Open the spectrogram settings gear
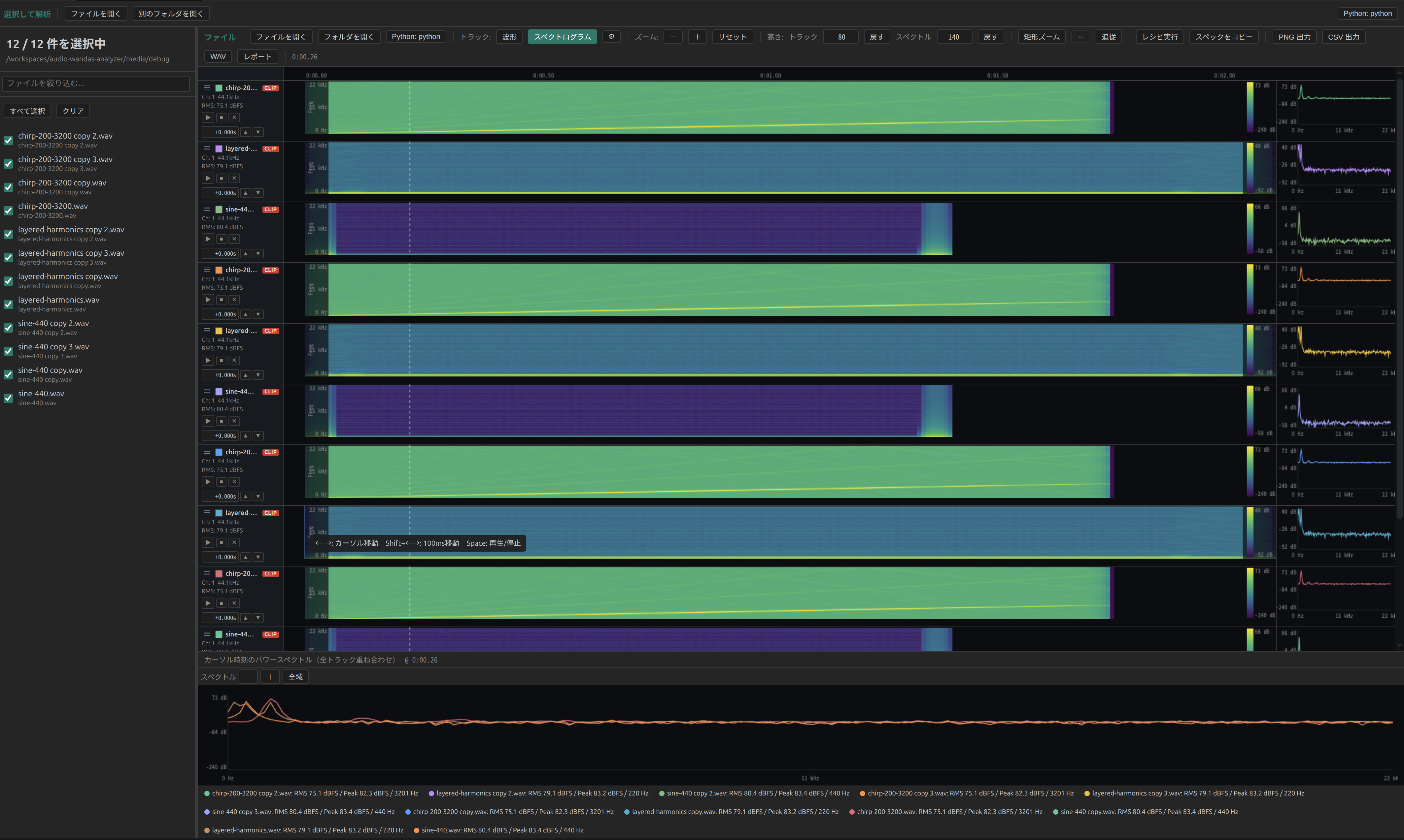The width and height of the screenshot is (1404, 840). point(612,37)
